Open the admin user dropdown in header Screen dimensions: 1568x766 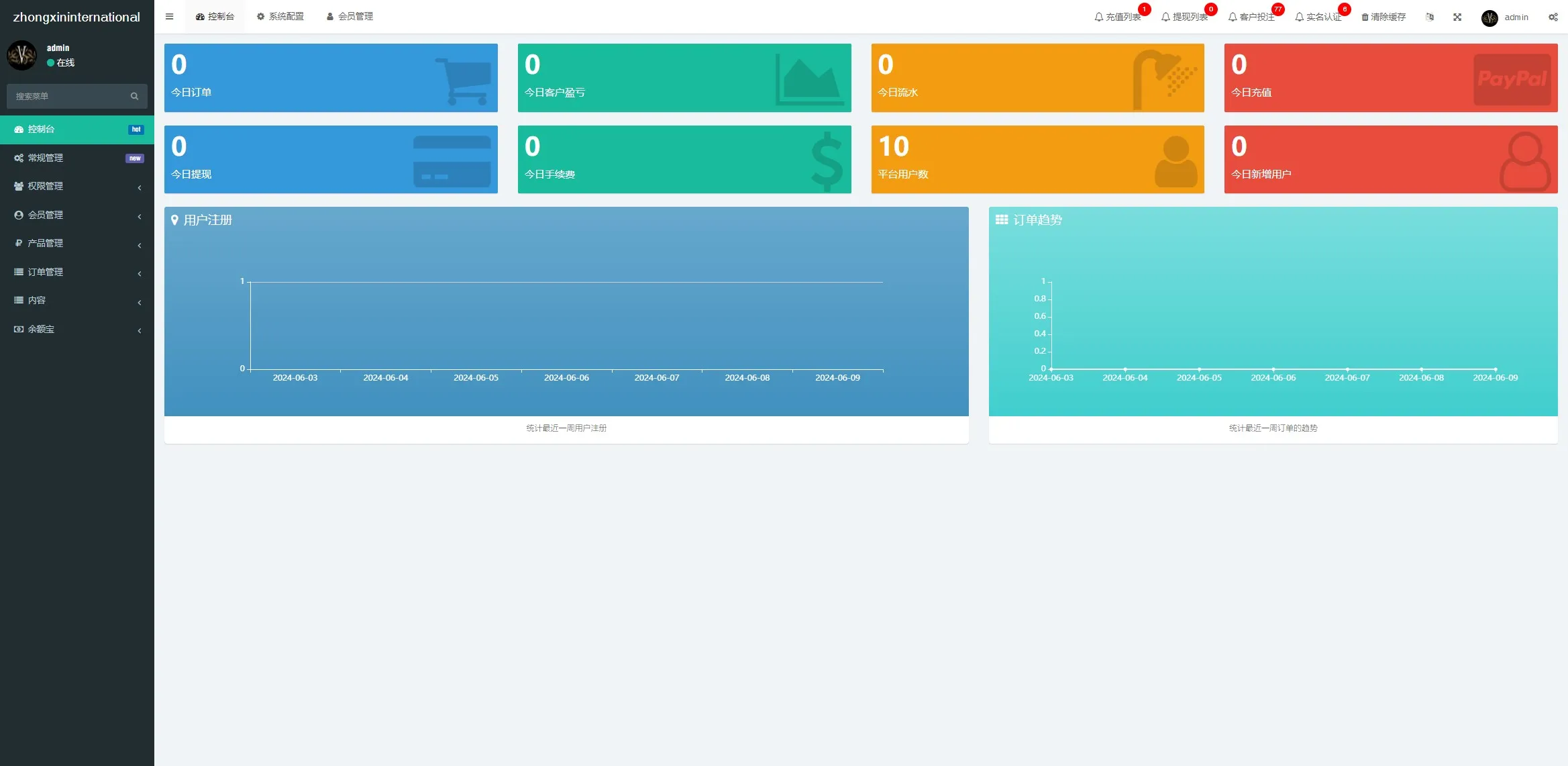[1505, 17]
